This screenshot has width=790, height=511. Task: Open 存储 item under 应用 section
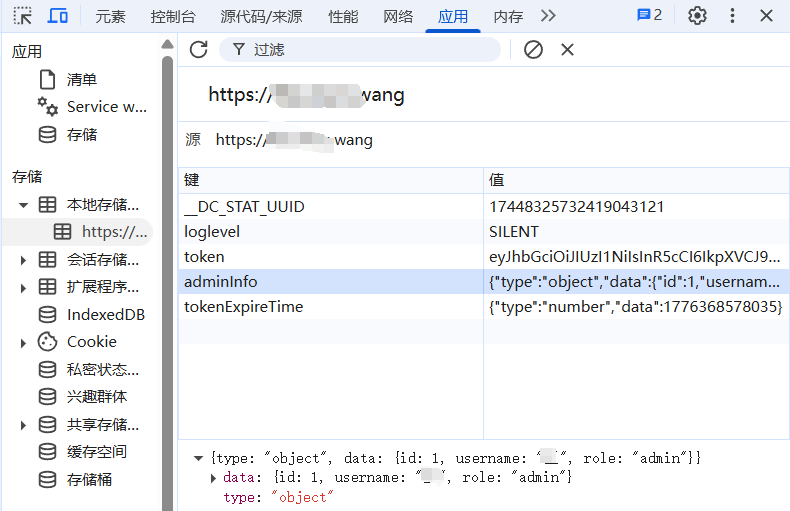pos(68,135)
